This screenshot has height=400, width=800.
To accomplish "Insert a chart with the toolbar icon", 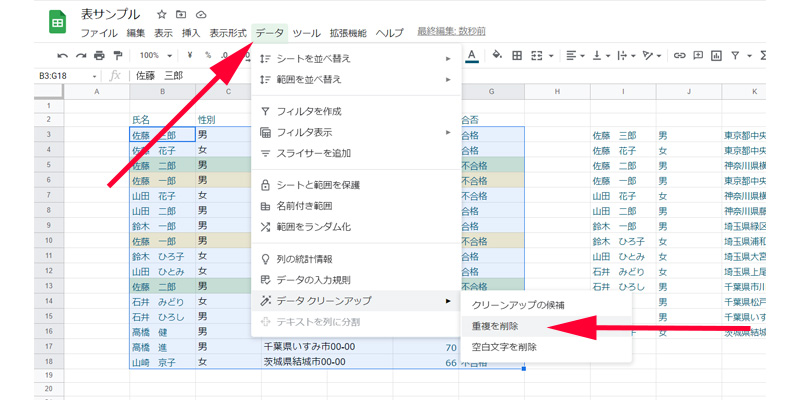I will pos(716,55).
